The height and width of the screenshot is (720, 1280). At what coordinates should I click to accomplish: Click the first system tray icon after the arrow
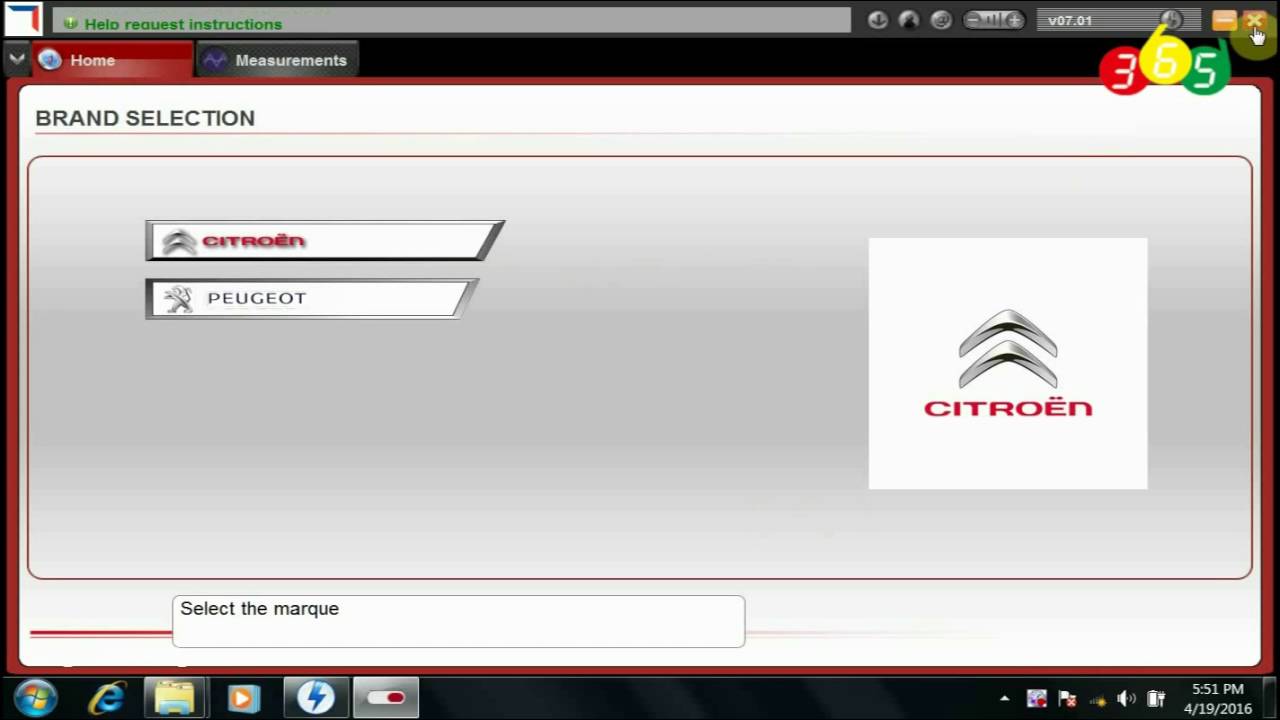point(1037,698)
